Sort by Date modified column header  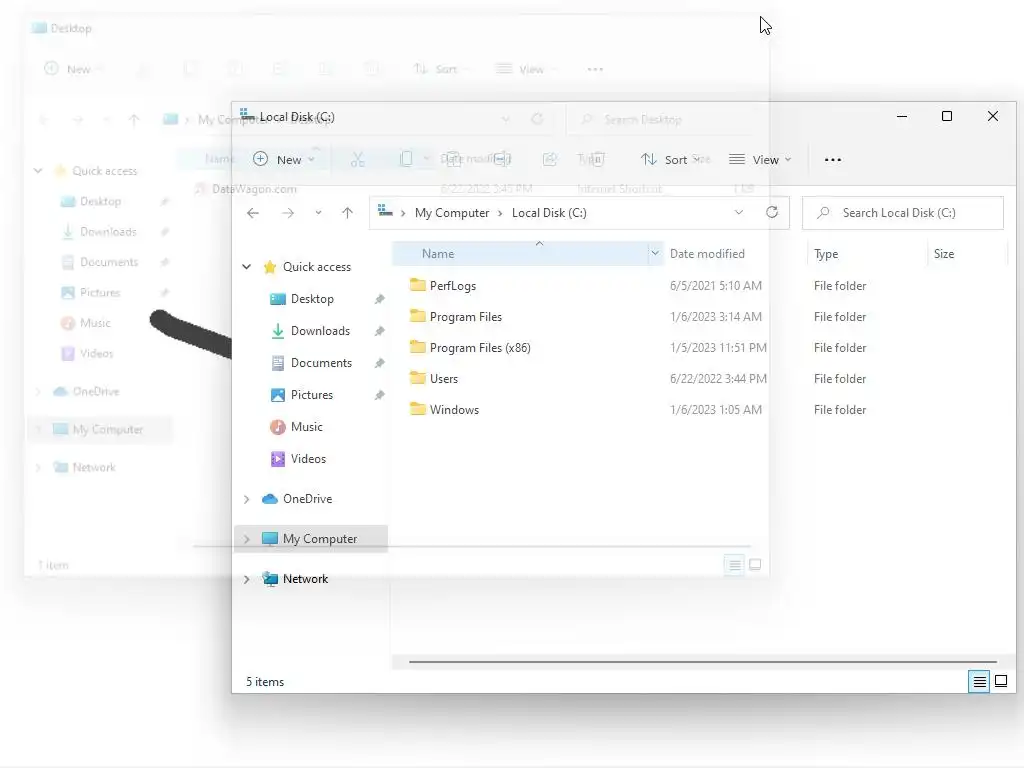point(707,253)
